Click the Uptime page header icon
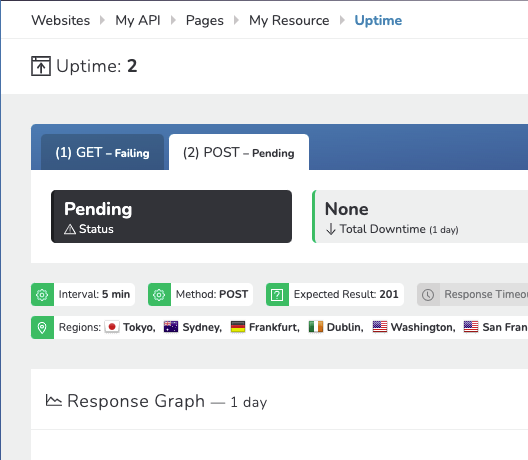Viewport: 528px width, 460px height. (x=41, y=66)
